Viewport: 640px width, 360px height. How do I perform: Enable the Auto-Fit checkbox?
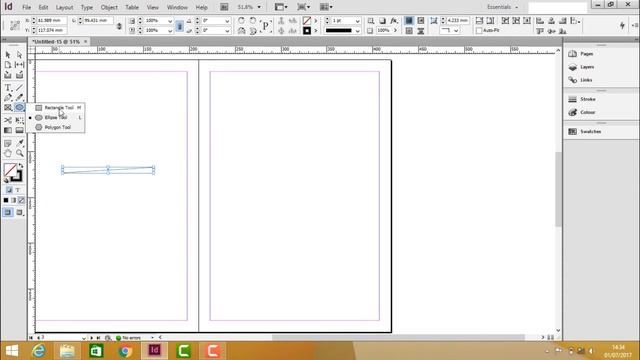(x=479, y=31)
